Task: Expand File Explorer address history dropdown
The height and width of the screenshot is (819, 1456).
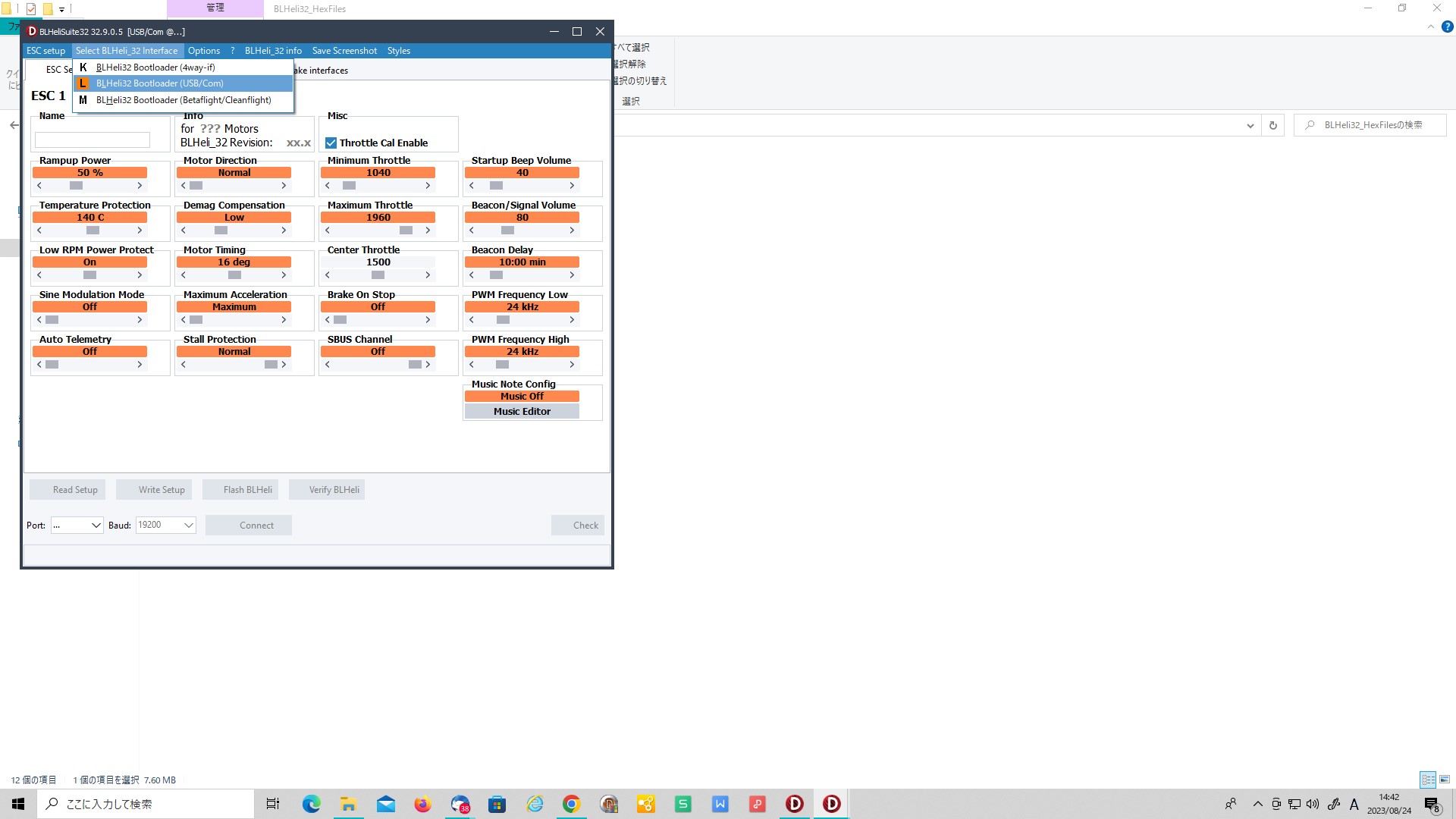Action: coord(1250,125)
